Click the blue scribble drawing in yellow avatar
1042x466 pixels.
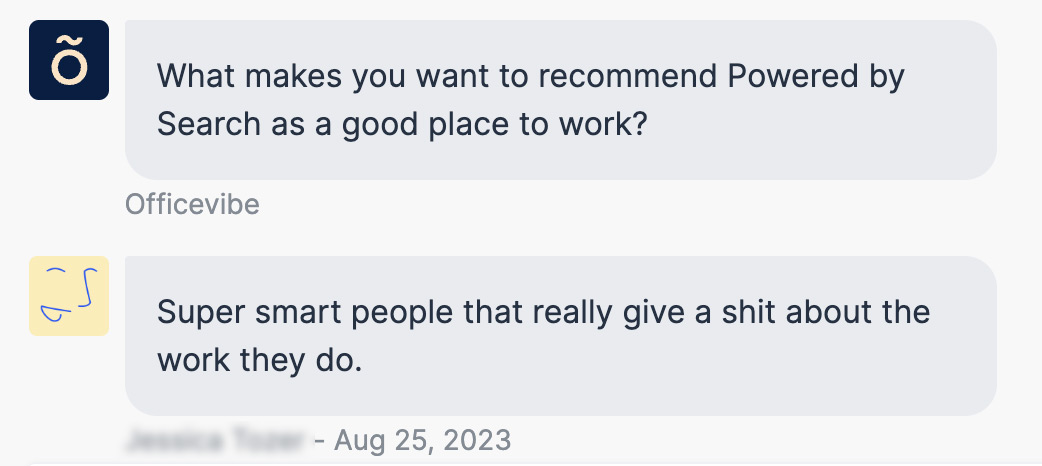pyautogui.click(x=69, y=294)
